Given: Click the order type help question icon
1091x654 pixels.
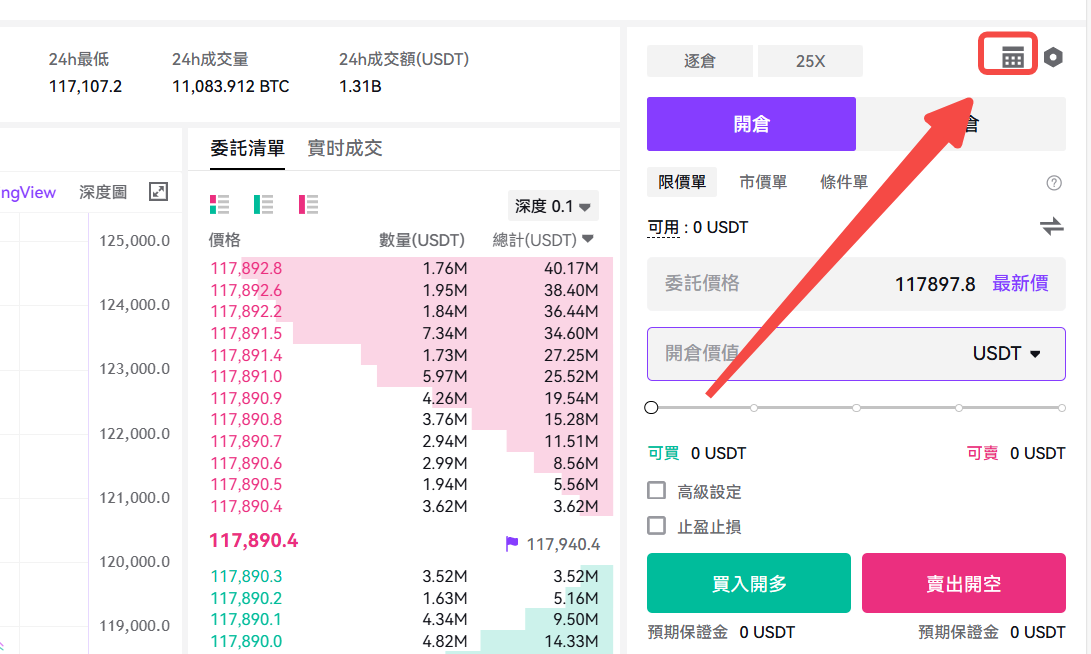Looking at the screenshot, I should pyautogui.click(x=1053, y=183).
